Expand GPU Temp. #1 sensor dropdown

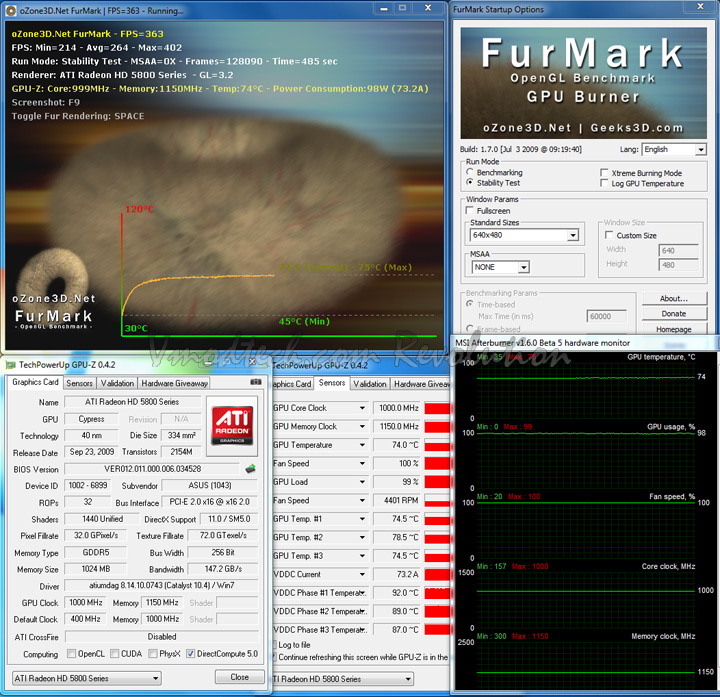point(362,519)
